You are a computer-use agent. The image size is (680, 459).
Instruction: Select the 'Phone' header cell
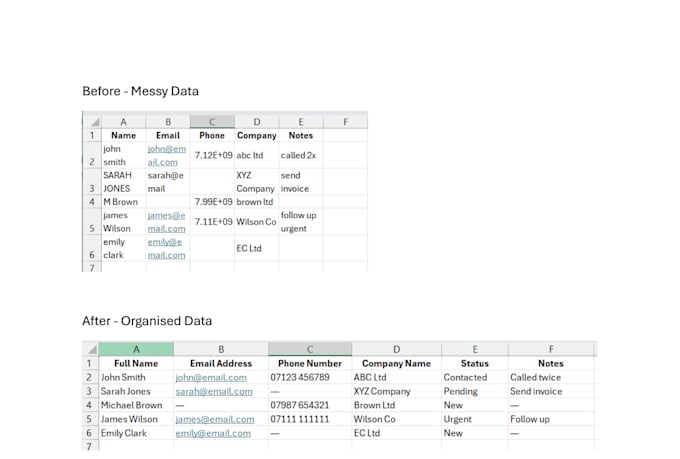pyautogui.click(x=212, y=135)
